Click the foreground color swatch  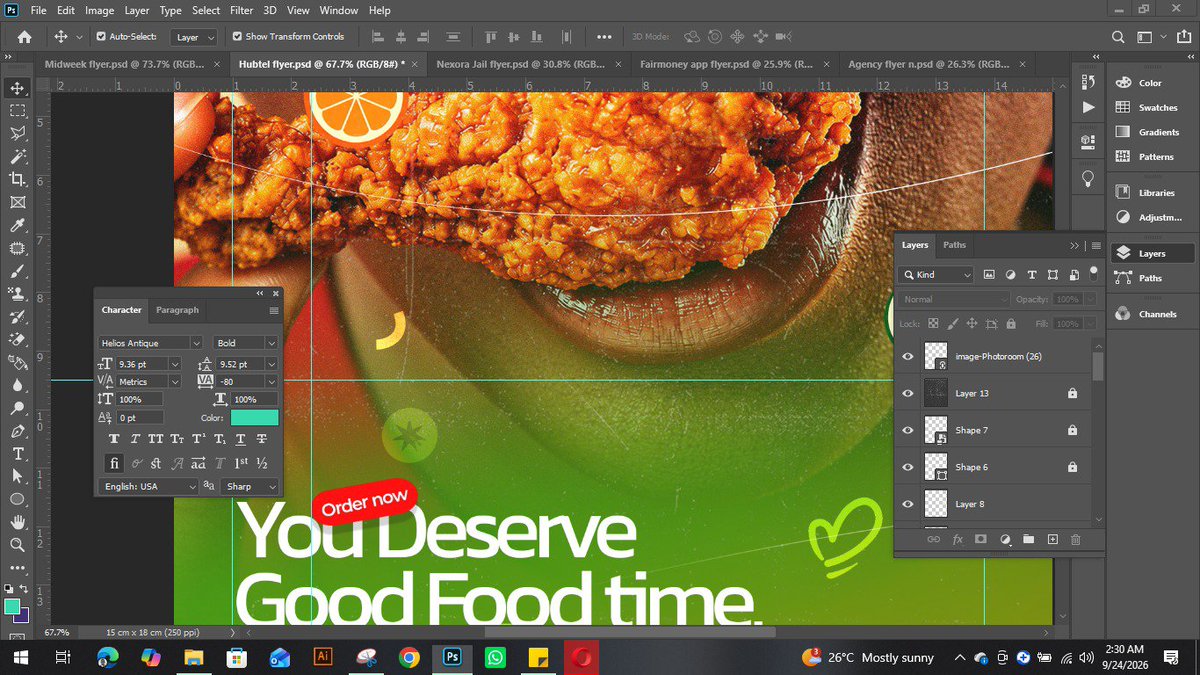(12, 606)
